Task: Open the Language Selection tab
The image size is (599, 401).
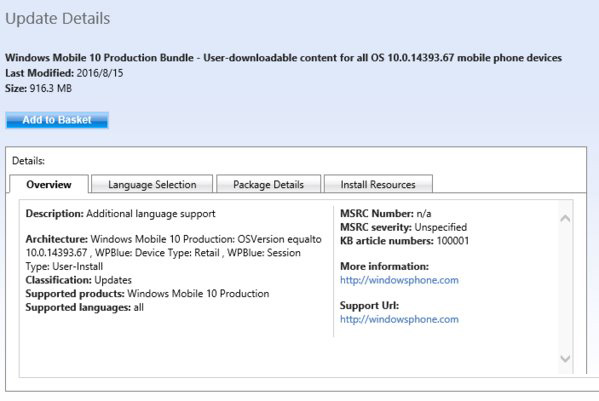Action: pyautogui.click(x=152, y=184)
